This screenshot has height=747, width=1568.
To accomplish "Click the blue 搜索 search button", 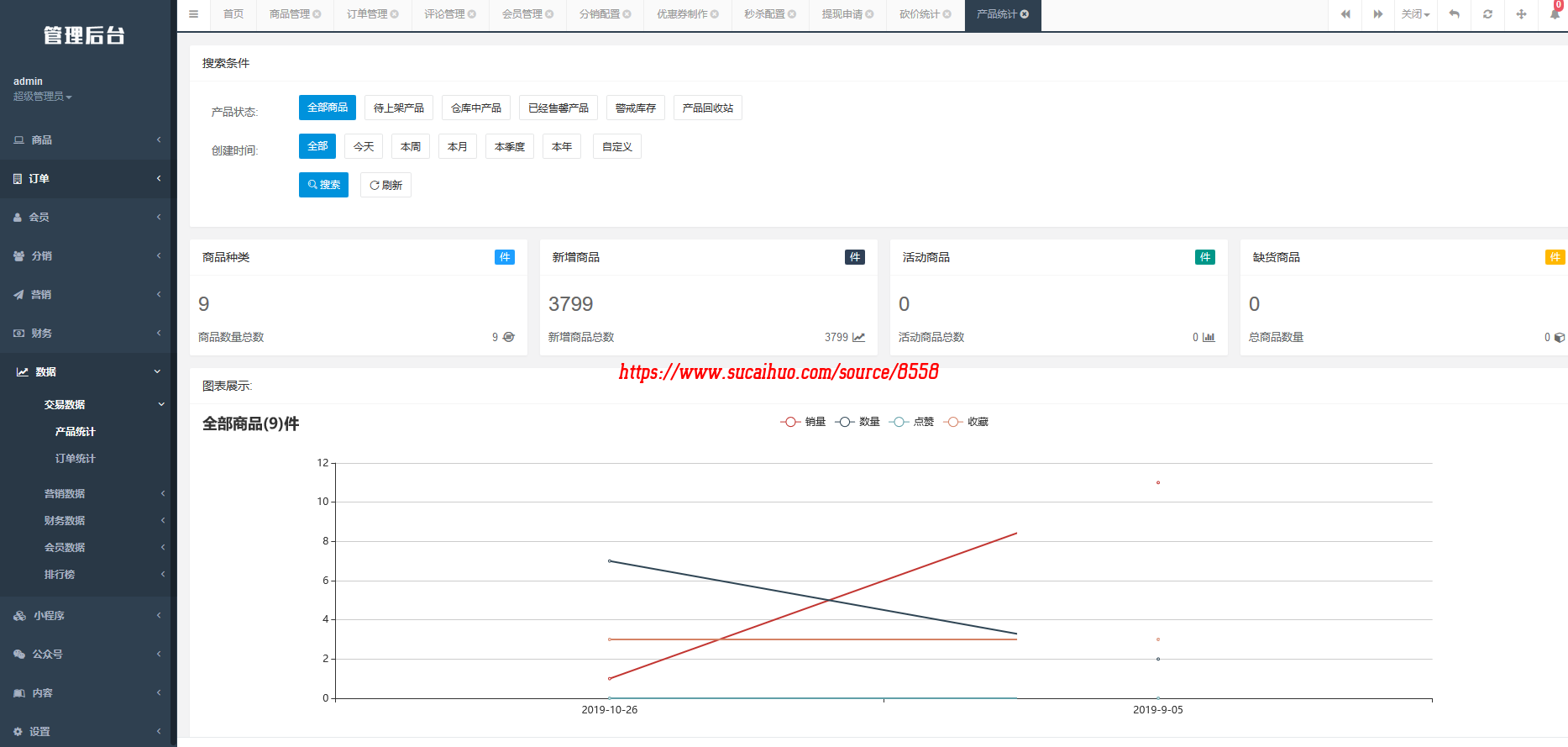I will 323,185.
